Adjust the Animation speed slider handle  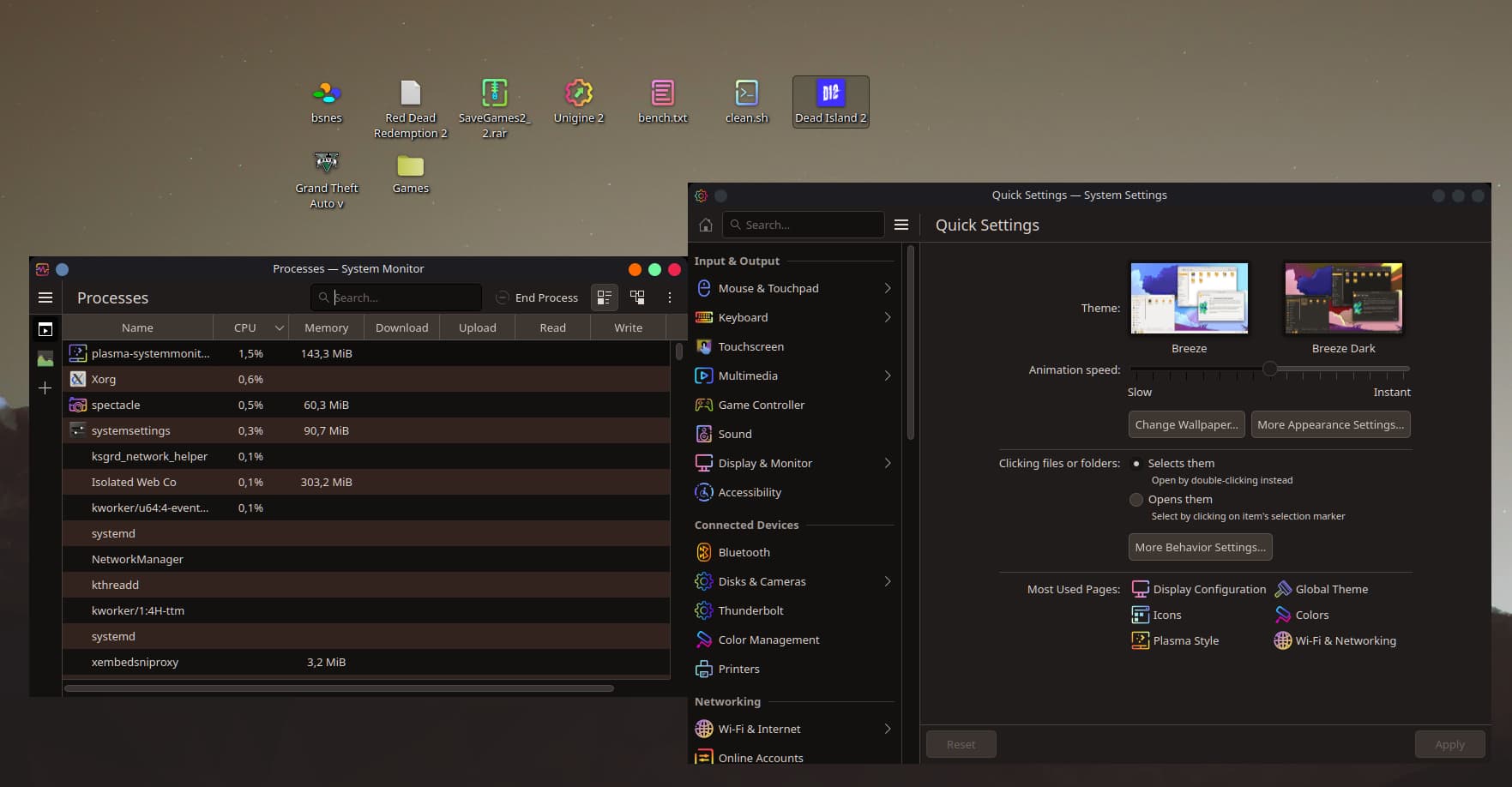click(x=1270, y=369)
